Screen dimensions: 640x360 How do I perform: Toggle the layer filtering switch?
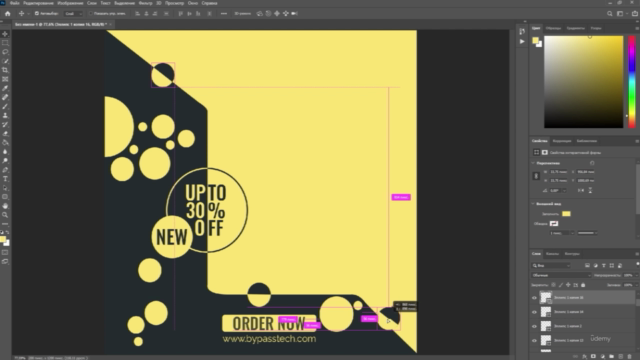pyautogui.click(x=637, y=264)
